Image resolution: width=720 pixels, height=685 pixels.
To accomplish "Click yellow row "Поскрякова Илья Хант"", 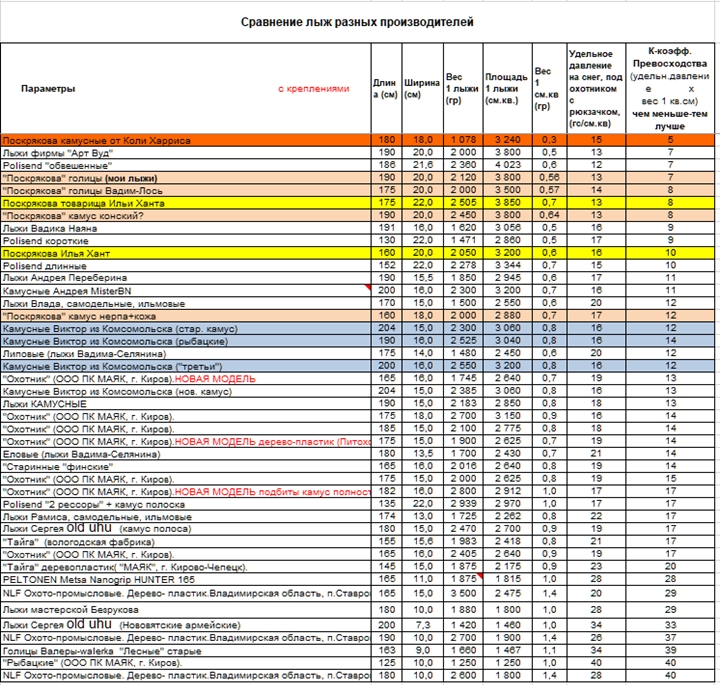I will (x=357, y=253).
